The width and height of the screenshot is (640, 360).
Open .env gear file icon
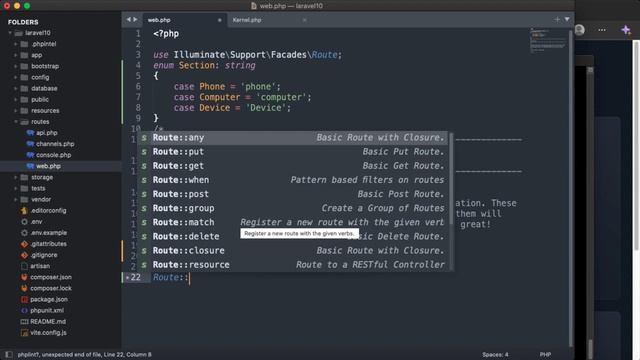coord(24,222)
